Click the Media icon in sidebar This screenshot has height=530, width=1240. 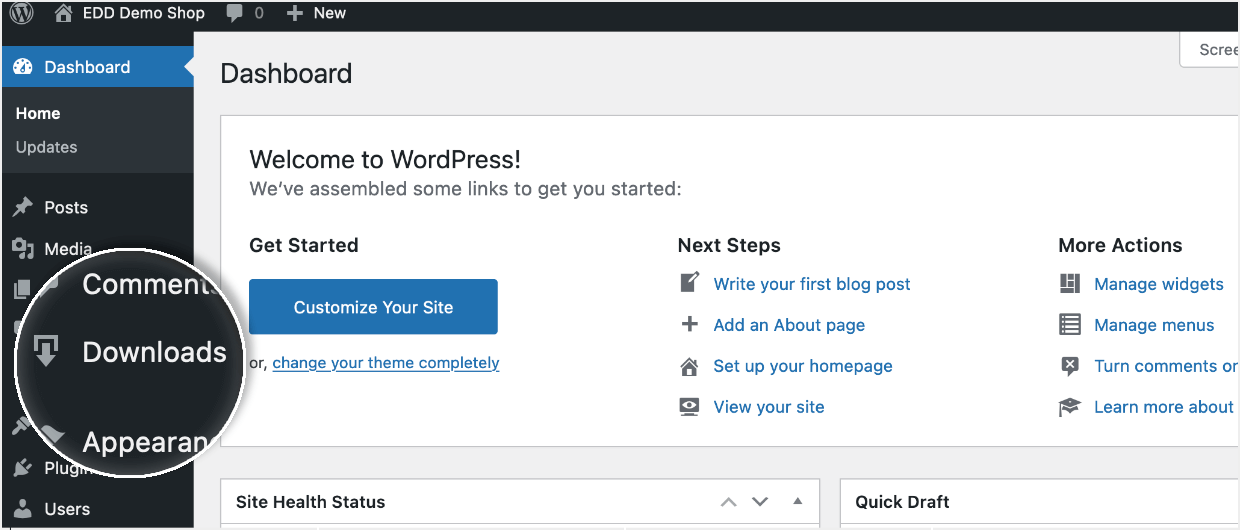(x=23, y=249)
